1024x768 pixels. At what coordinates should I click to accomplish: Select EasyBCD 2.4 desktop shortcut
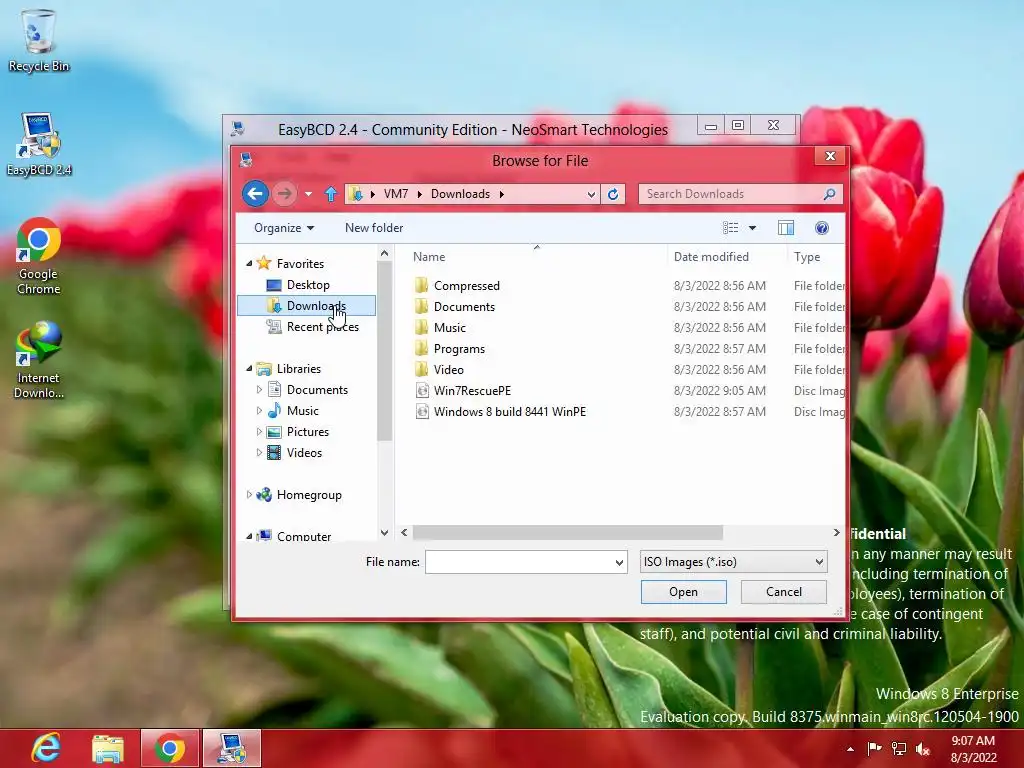click(x=39, y=144)
